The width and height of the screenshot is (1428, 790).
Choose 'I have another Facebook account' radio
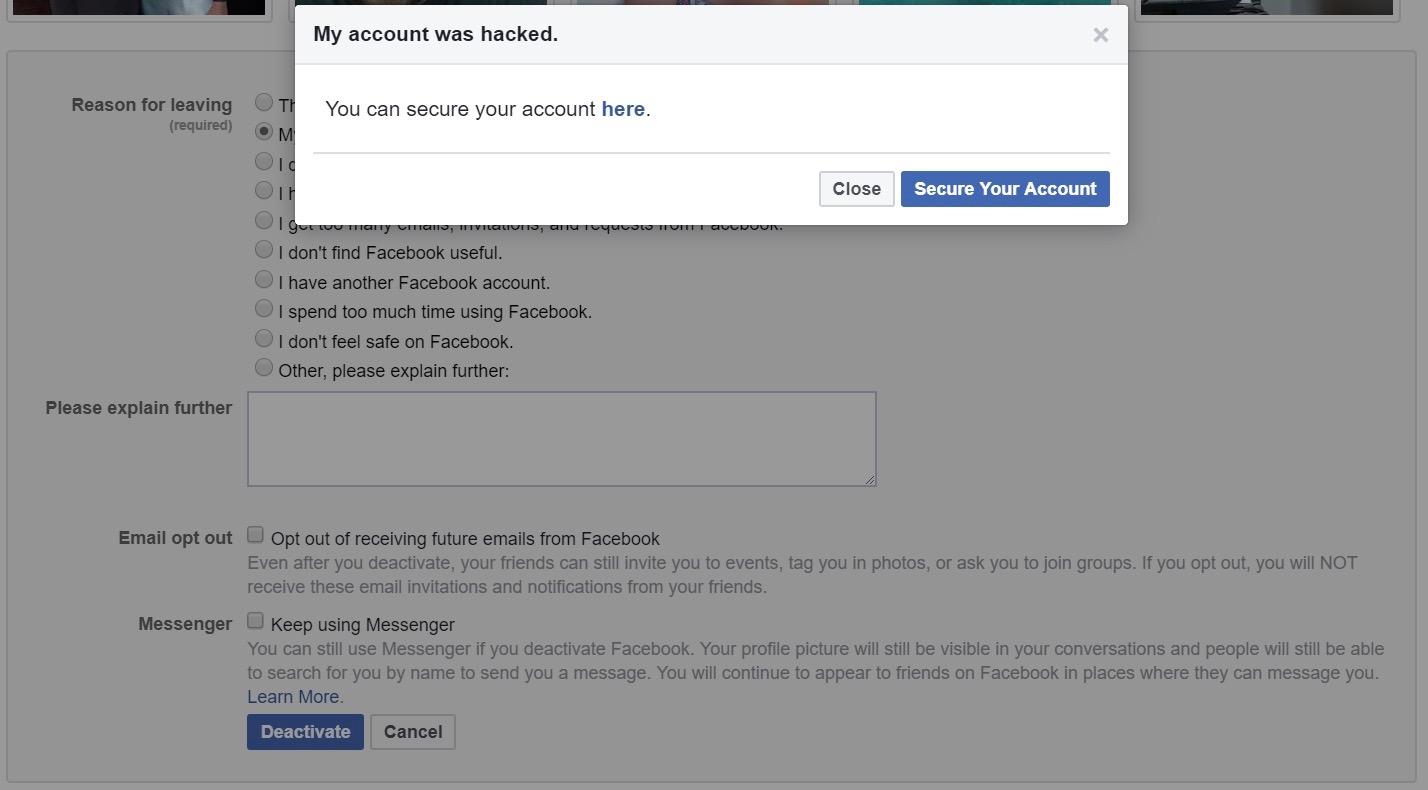click(264, 279)
